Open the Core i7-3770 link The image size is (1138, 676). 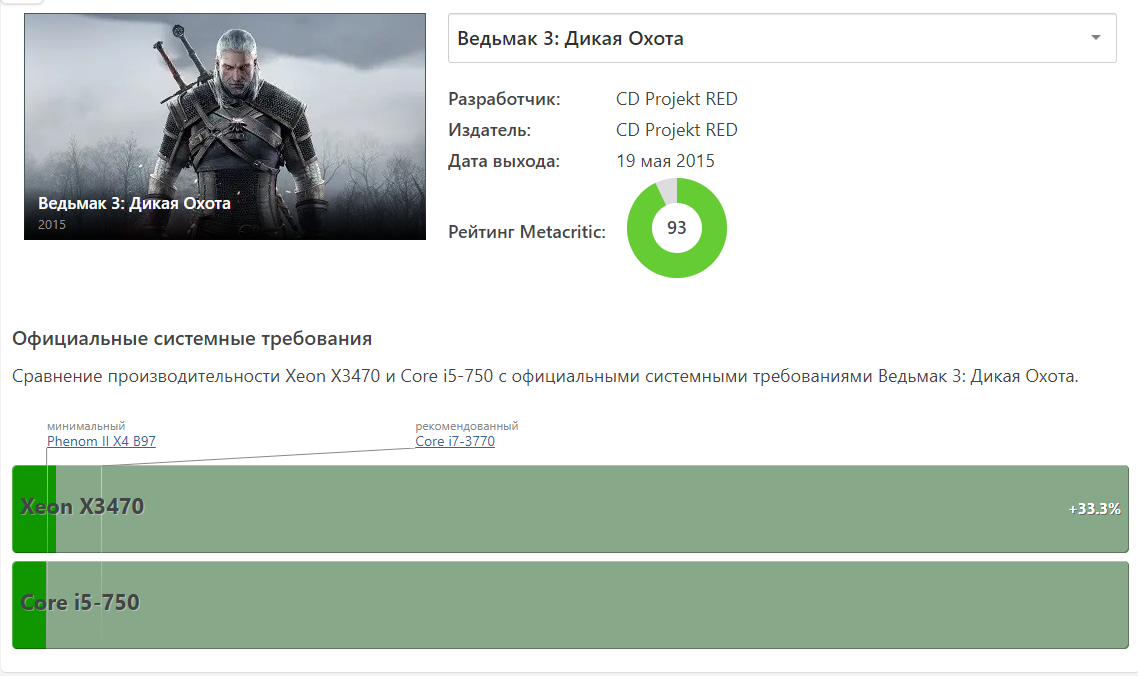point(455,441)
